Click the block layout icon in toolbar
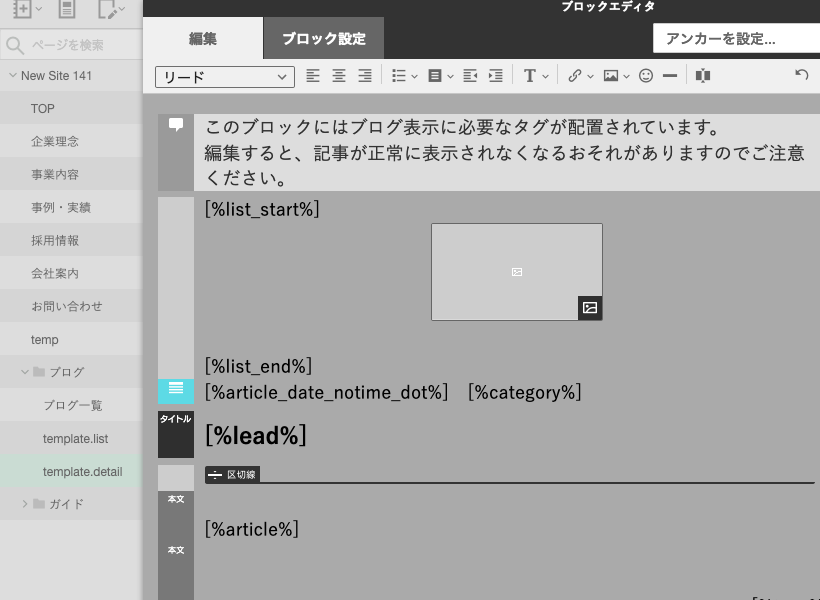The image size is (820, 600). pyautogui.click(x=435, y=76)
